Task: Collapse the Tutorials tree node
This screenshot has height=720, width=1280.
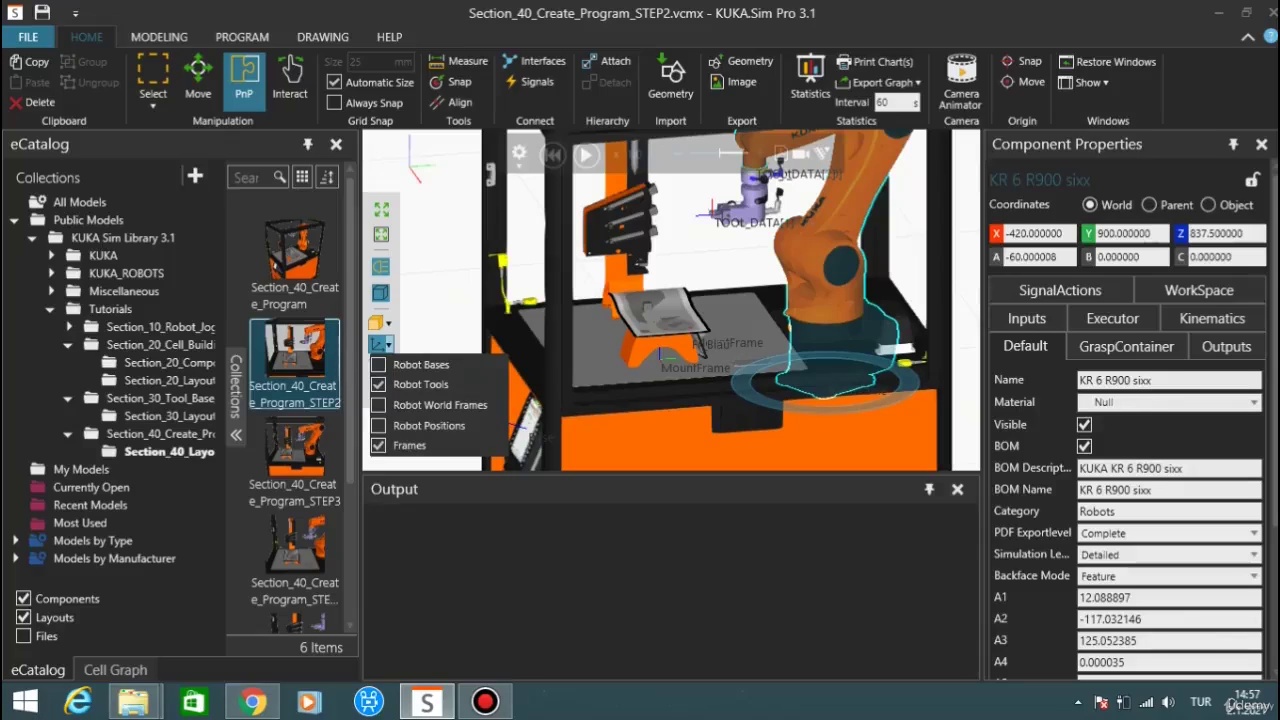Action: tap(50, 309)
